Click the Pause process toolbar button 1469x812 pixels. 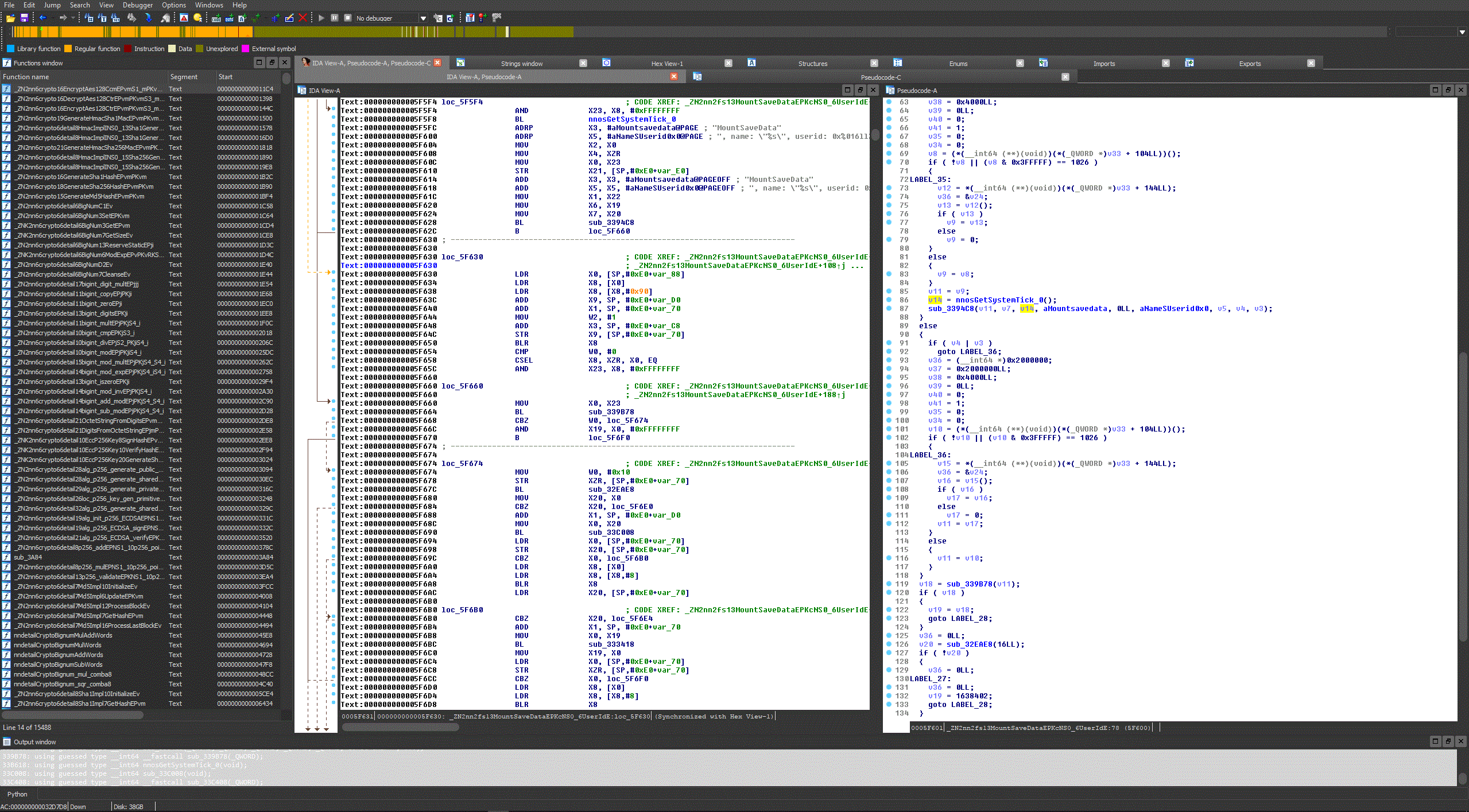point(335,18)
